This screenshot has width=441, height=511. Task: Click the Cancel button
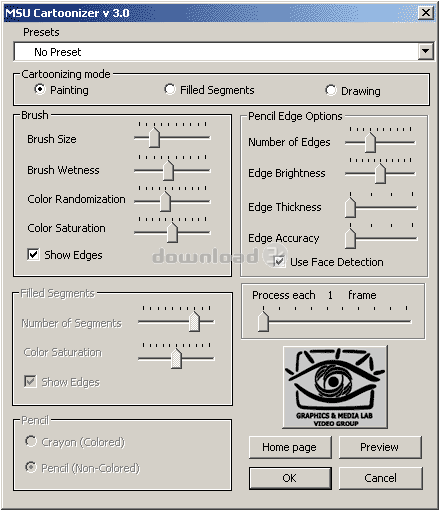pyautogui.click(x=381, y=478)
